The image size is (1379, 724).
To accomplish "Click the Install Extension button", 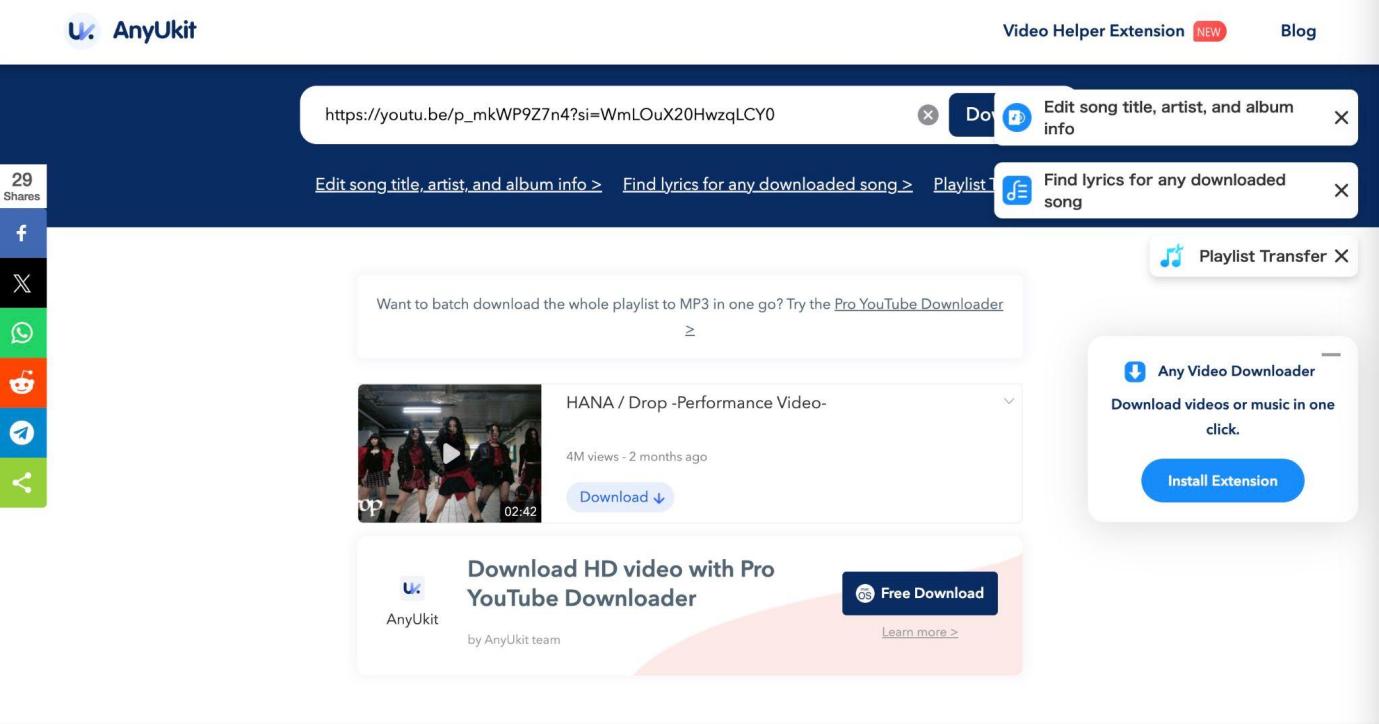I will pyautogui.click(x=1223, y=481).
